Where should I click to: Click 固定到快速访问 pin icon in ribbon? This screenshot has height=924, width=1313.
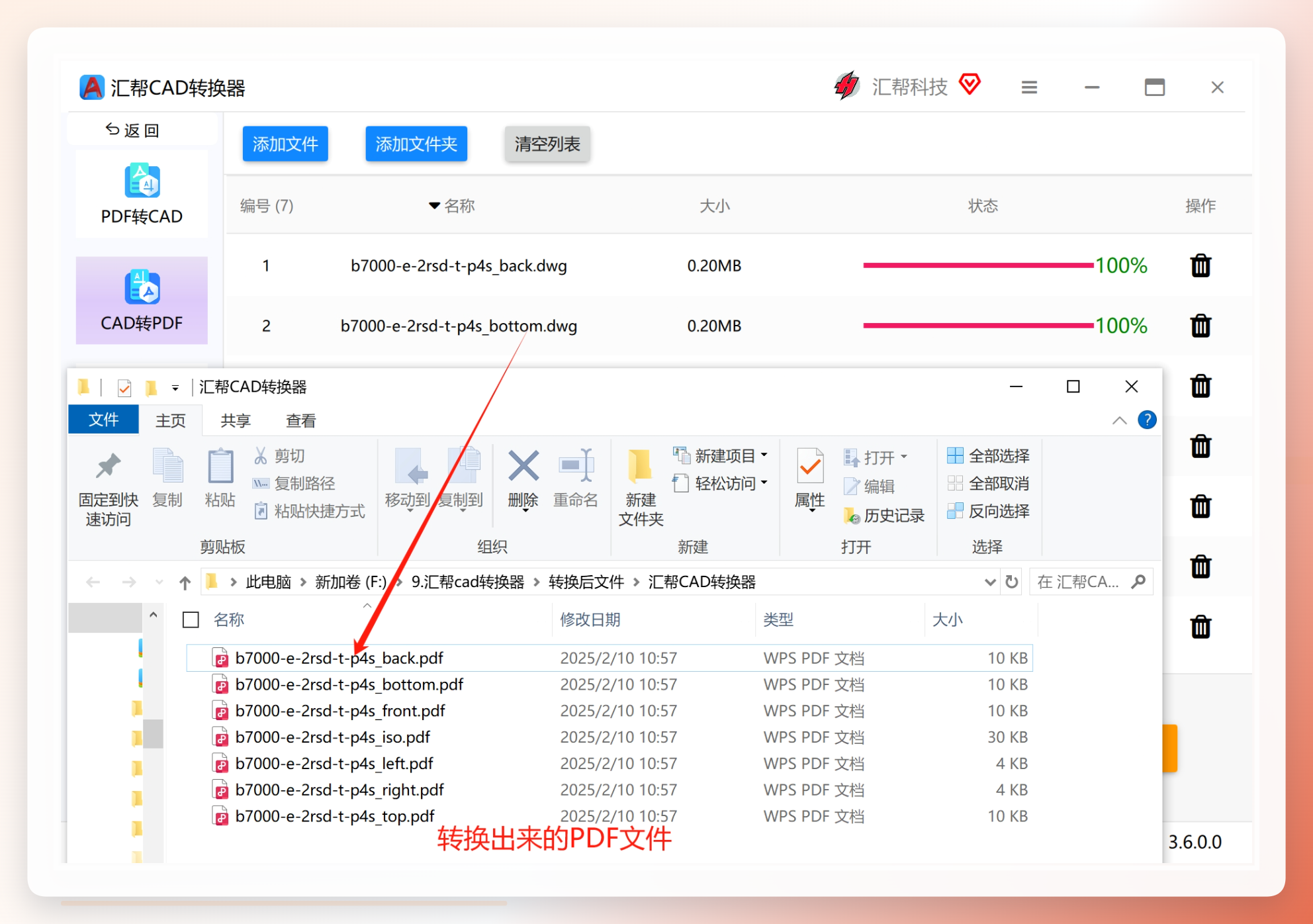(x=108, y=466)
